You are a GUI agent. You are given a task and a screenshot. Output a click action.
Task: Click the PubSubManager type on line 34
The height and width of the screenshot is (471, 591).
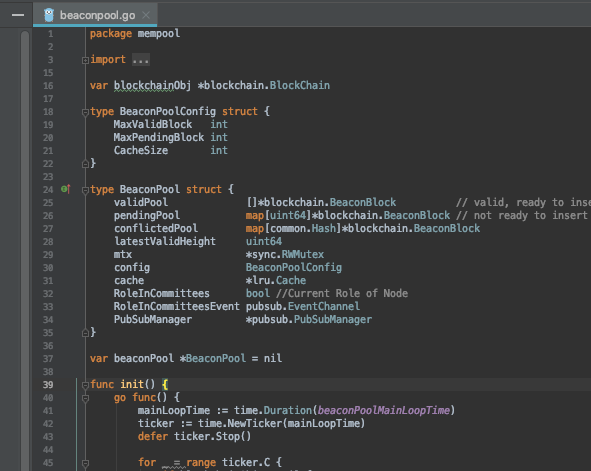pos(333,320)
